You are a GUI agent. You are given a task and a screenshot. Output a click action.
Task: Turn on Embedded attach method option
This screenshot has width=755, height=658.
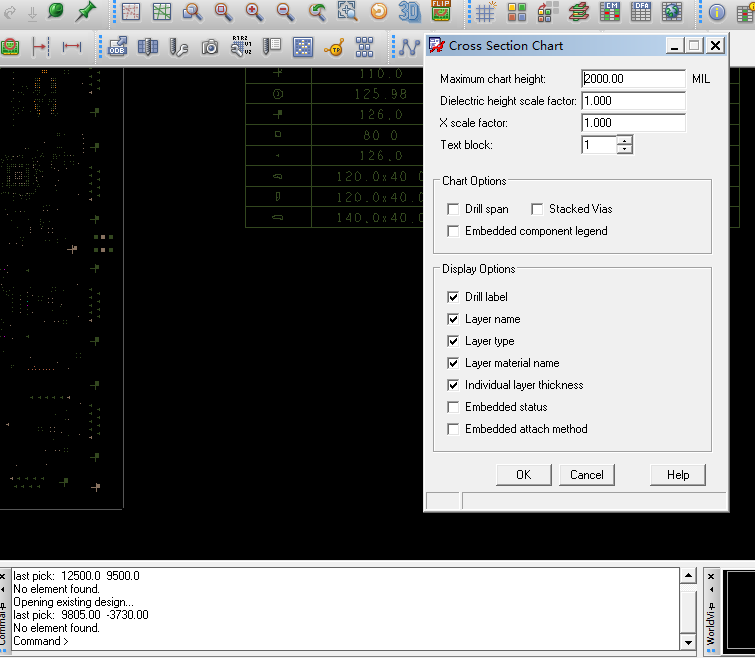coord(454,429)
